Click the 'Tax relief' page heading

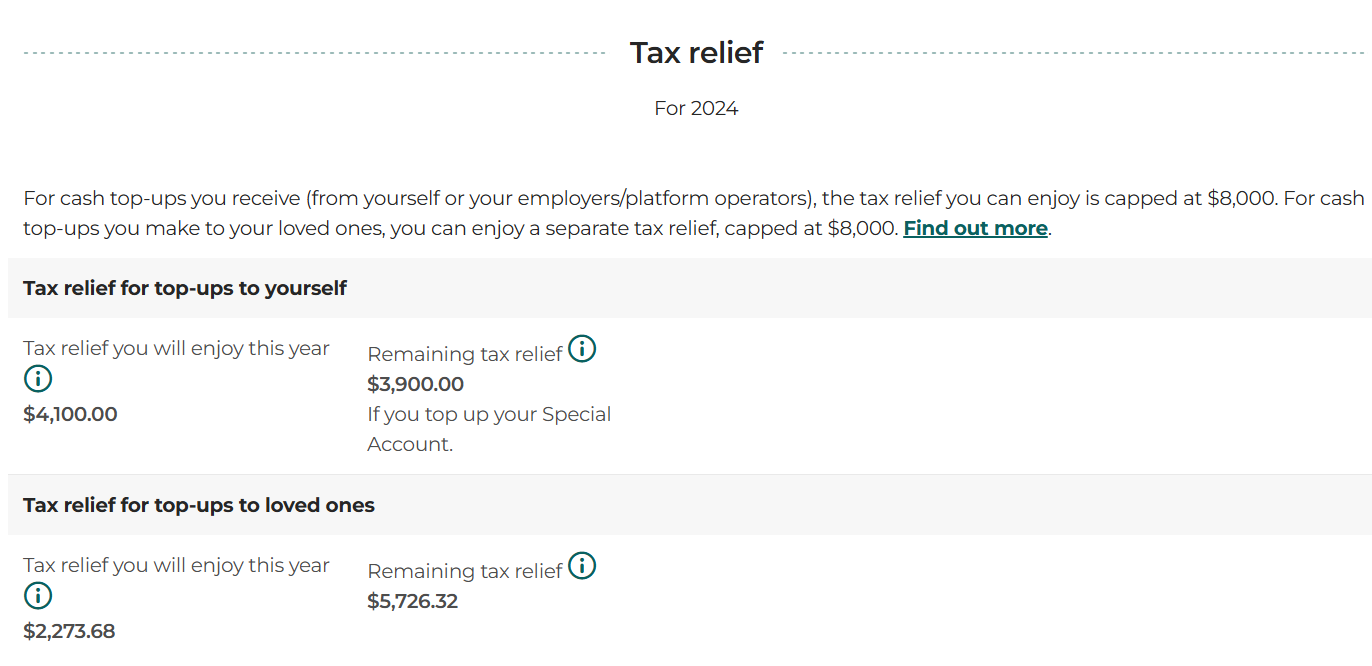696,53
